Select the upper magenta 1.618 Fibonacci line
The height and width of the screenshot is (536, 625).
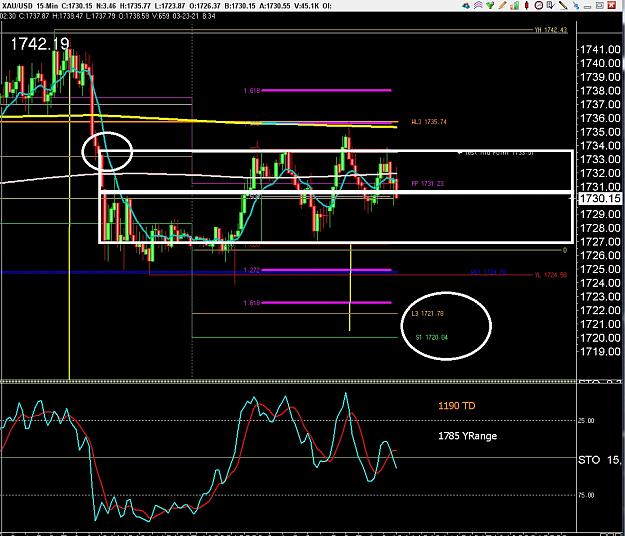click(326, 90)
